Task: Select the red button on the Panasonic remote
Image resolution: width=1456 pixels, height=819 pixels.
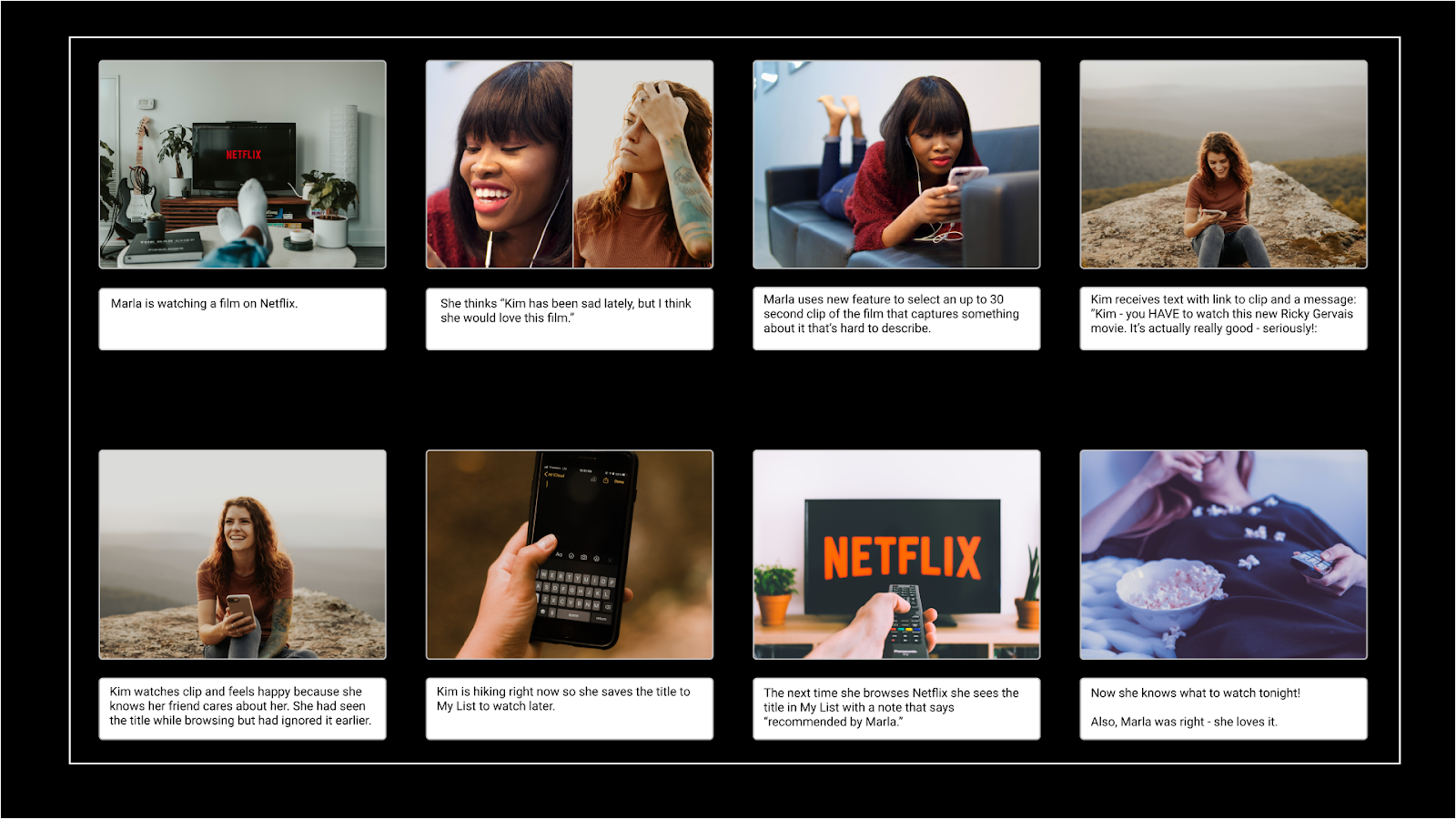Action: point(894,630)
